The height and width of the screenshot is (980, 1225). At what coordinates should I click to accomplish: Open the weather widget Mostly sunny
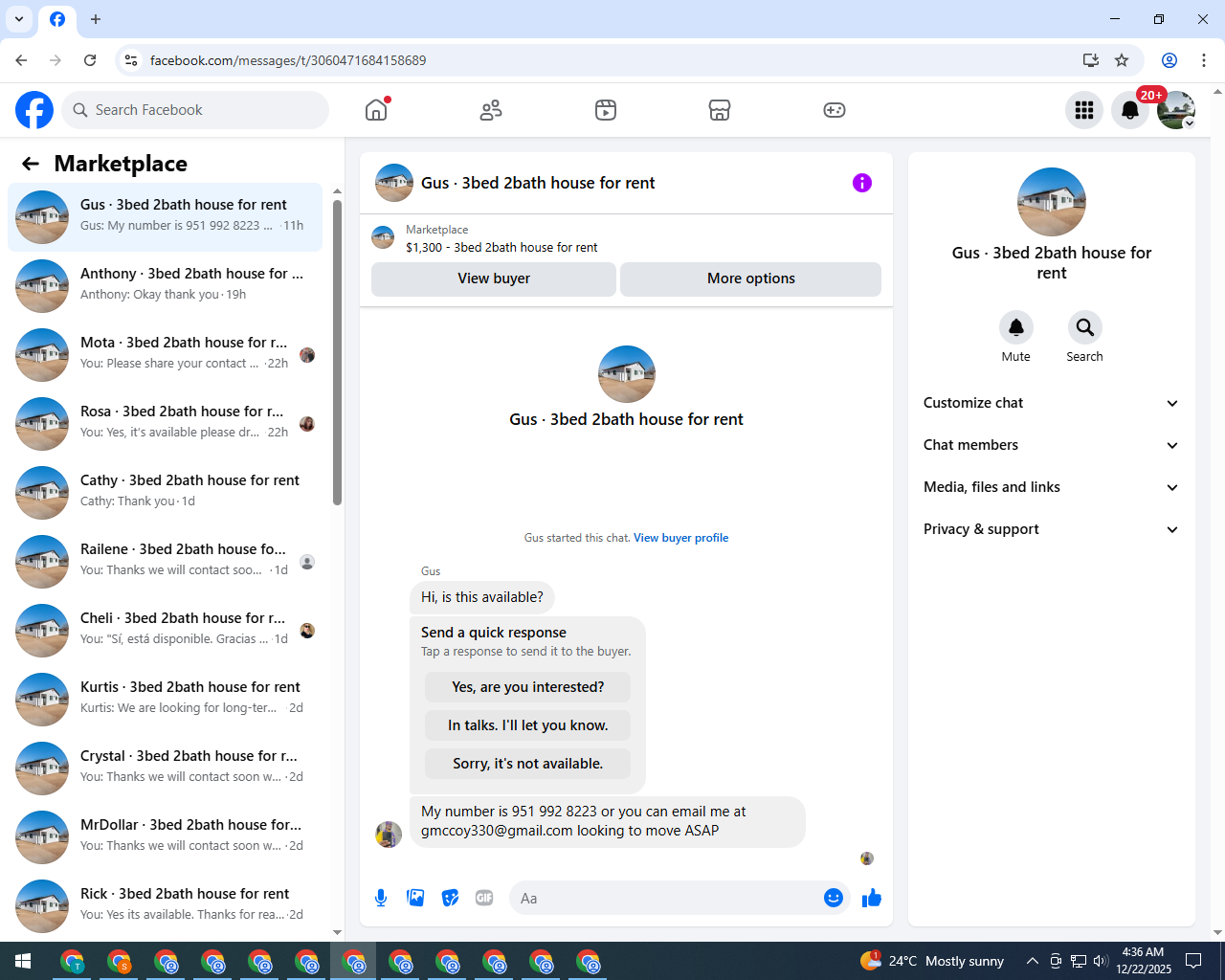[x=932, y=961]
